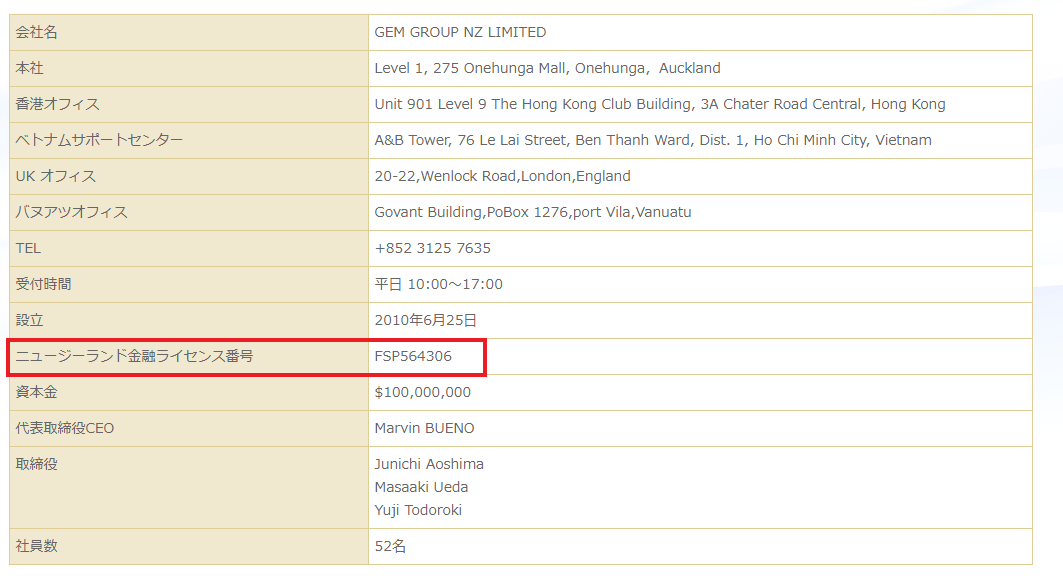Select phone number +852 3125 7635
This screenshot has height=576, width=1063.
pos(433,248)
